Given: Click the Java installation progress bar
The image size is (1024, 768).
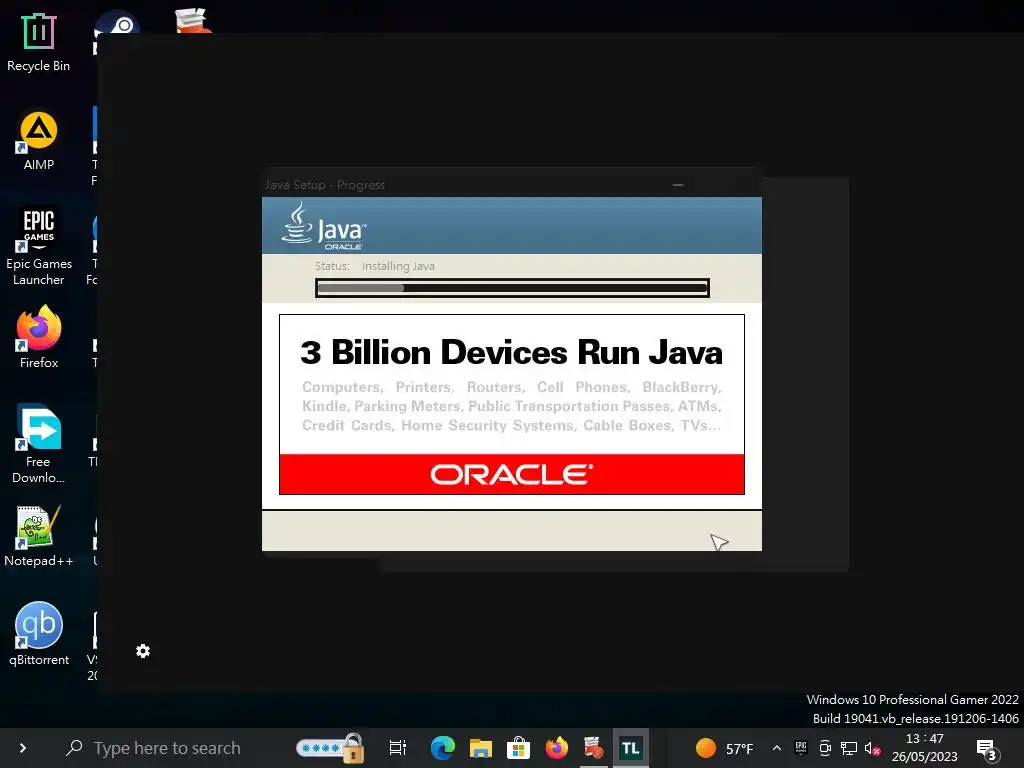Looking at the screenshot, I should (512, 288).
